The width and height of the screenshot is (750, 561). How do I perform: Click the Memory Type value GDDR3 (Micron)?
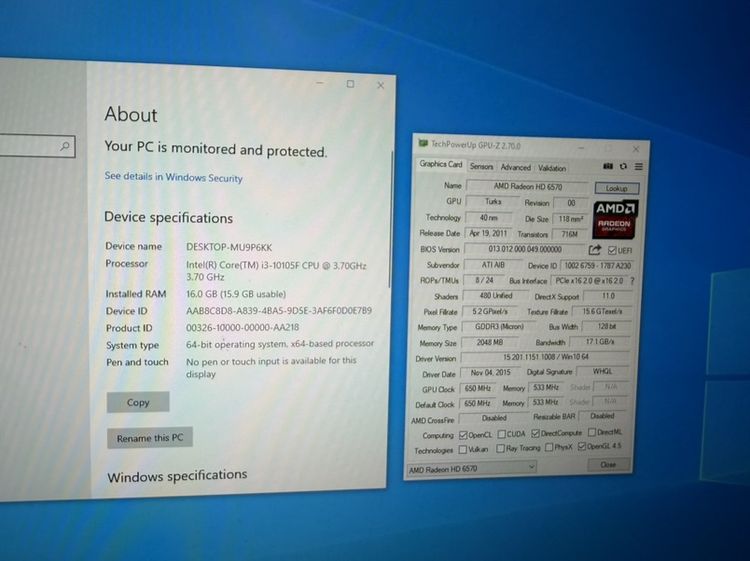499,327
